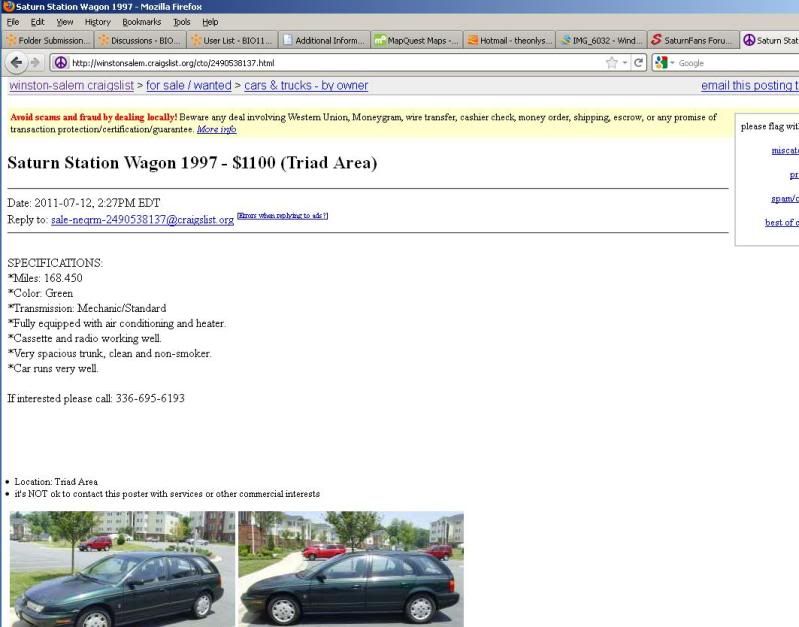Screen dimensions: 799x627
Task: Open the Edit menu
Action: [37, 22]
